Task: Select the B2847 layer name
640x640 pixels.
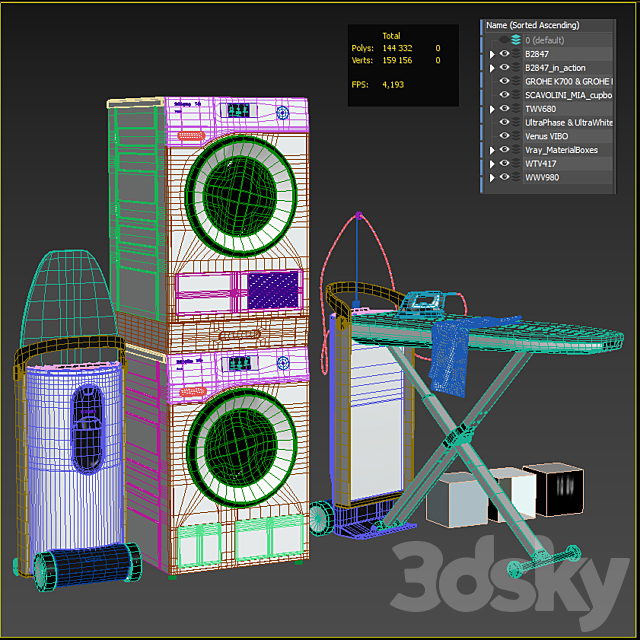Action: coord(537,54)
